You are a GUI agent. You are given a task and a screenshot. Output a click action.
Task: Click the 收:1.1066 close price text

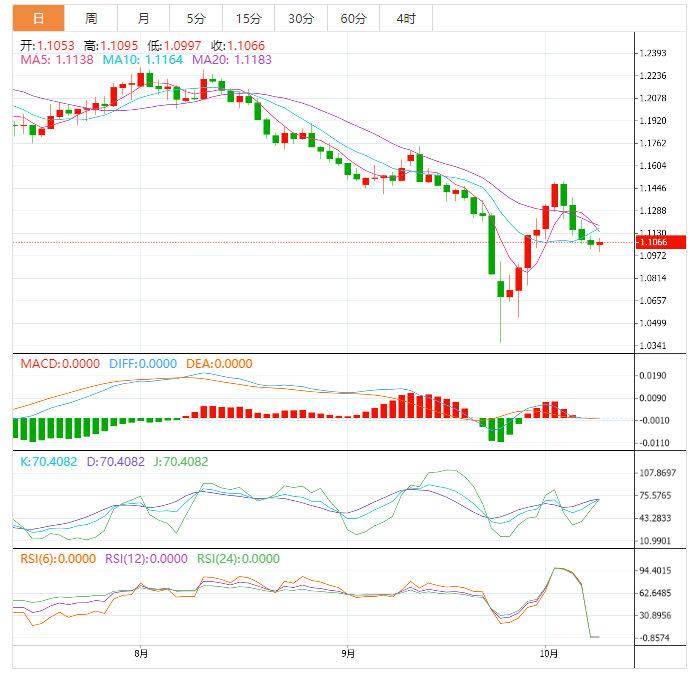point(238,45)
